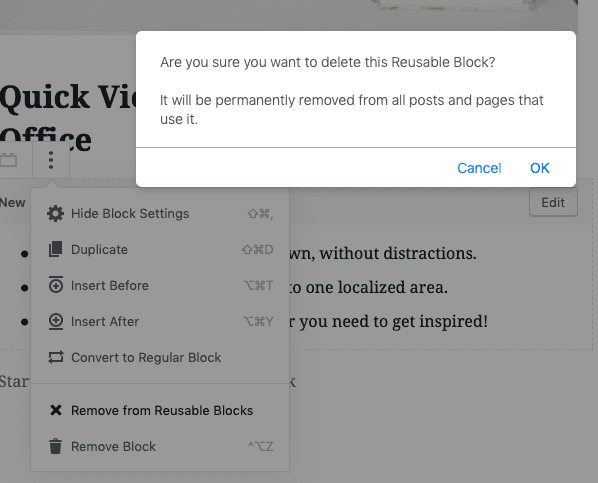Click the list item ending 'you need to get inspired!'
The width and height of the screenshot is (598, 483).
pyautogui.click(x=389, y=321)
